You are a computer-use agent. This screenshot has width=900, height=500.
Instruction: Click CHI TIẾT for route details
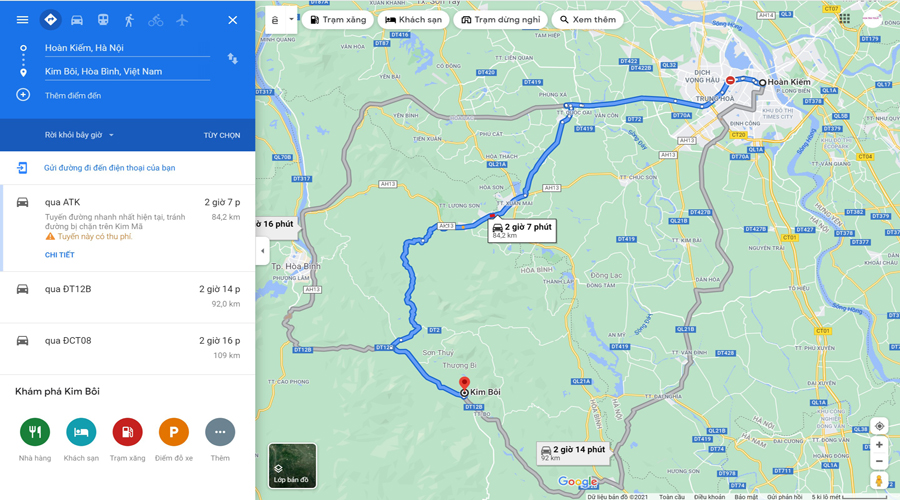pos(60,255)
